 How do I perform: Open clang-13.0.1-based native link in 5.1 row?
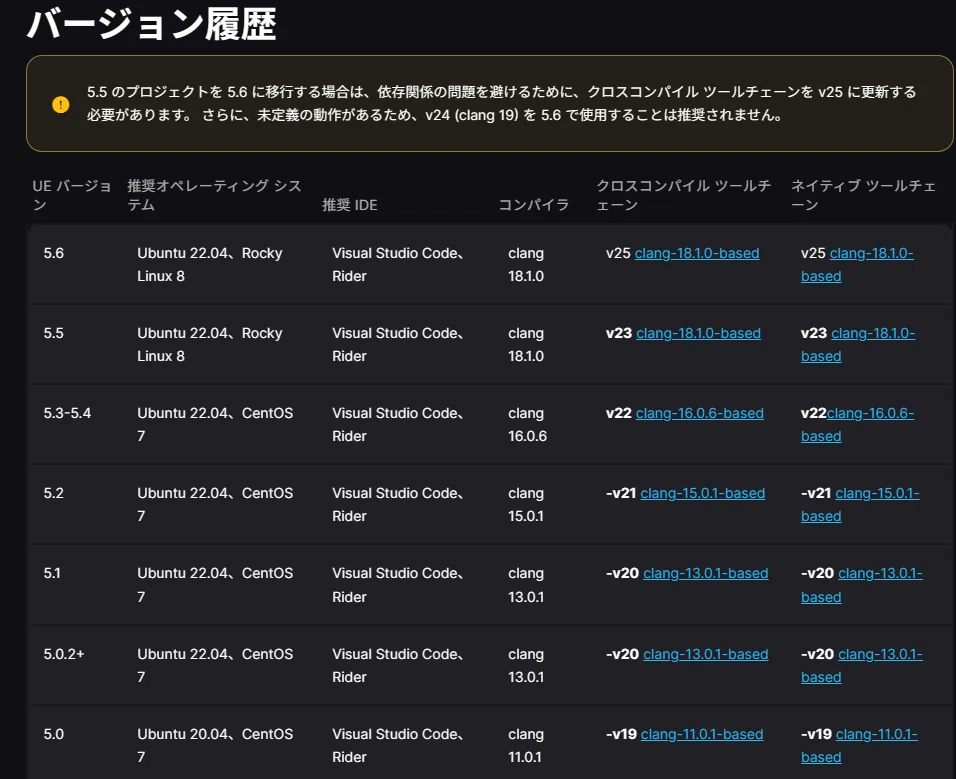pyautogui.click(x=861, y=585)
